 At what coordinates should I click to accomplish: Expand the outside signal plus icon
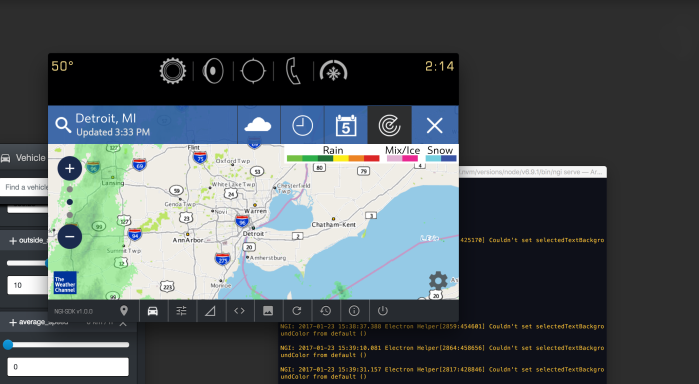coord(13,241)
